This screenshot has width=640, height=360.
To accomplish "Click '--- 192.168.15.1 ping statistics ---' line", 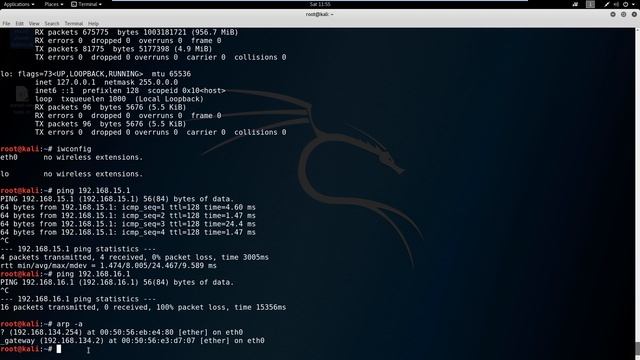I will coord(78,249).
